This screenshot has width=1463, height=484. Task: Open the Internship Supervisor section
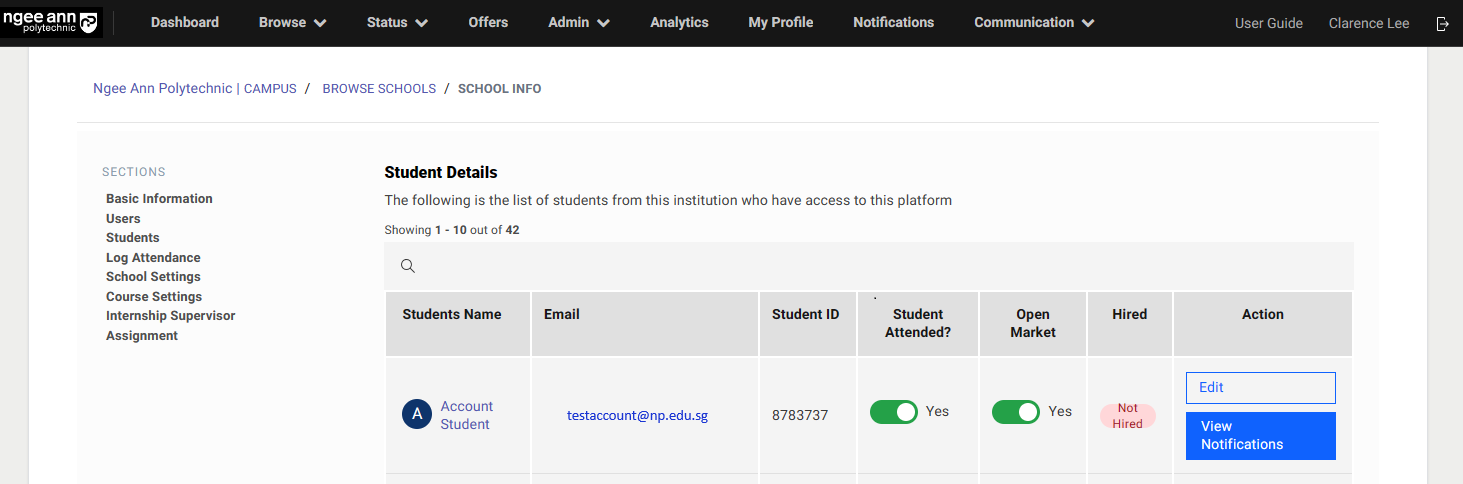point(171,315)
